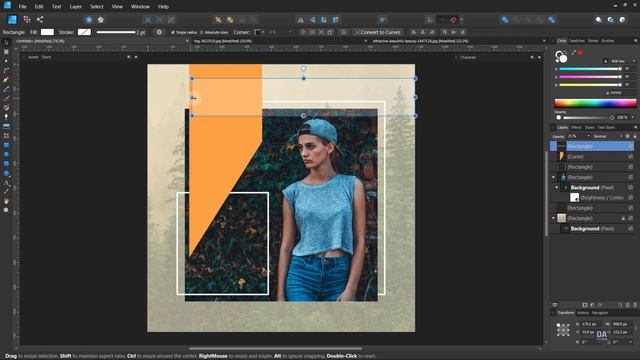Screen dimensions: 640x360
Task: Select the Rectangle shape tool
Action: [x=6, y=145]
